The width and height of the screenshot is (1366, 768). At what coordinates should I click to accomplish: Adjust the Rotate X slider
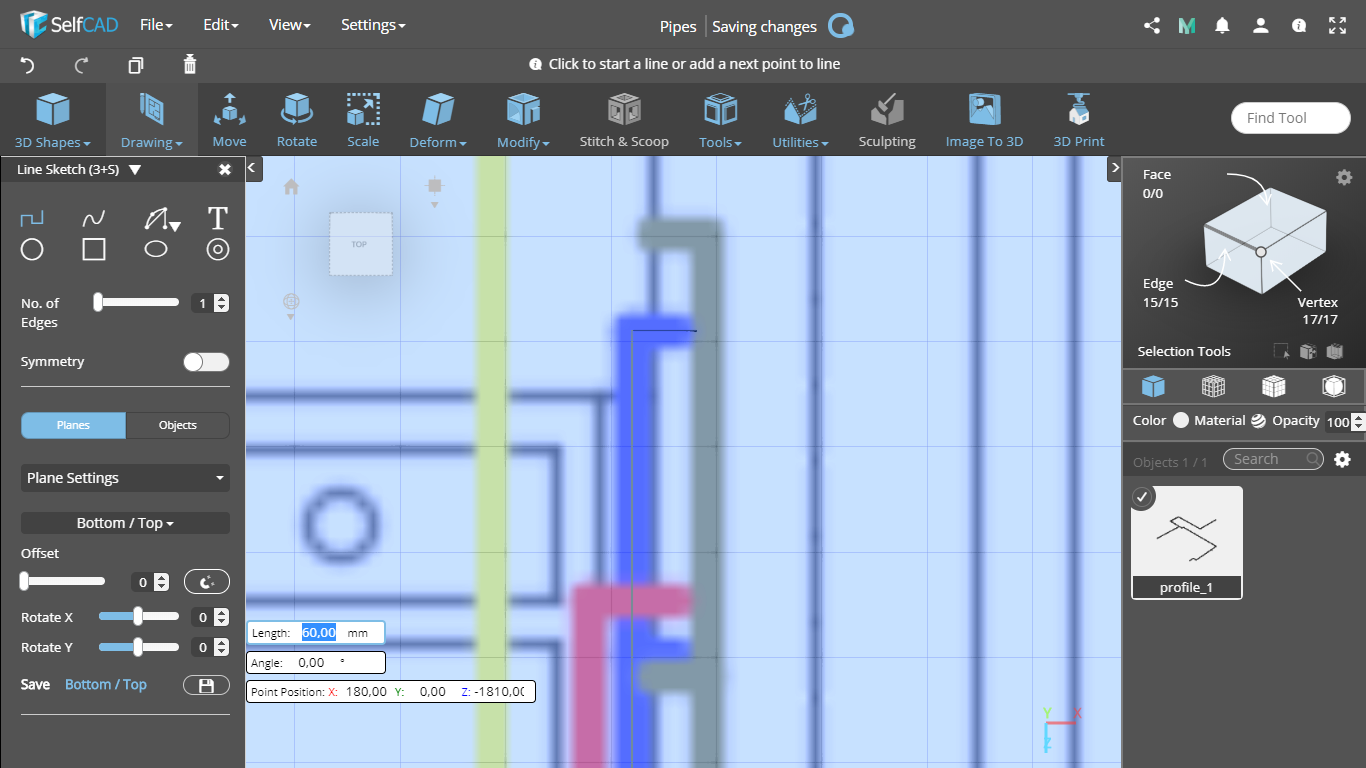click(x=139, y=617)
